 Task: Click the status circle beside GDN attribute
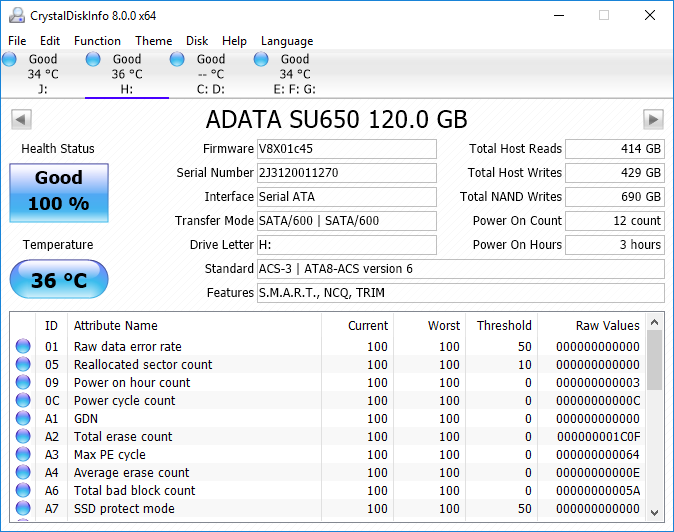coord(23,418)
